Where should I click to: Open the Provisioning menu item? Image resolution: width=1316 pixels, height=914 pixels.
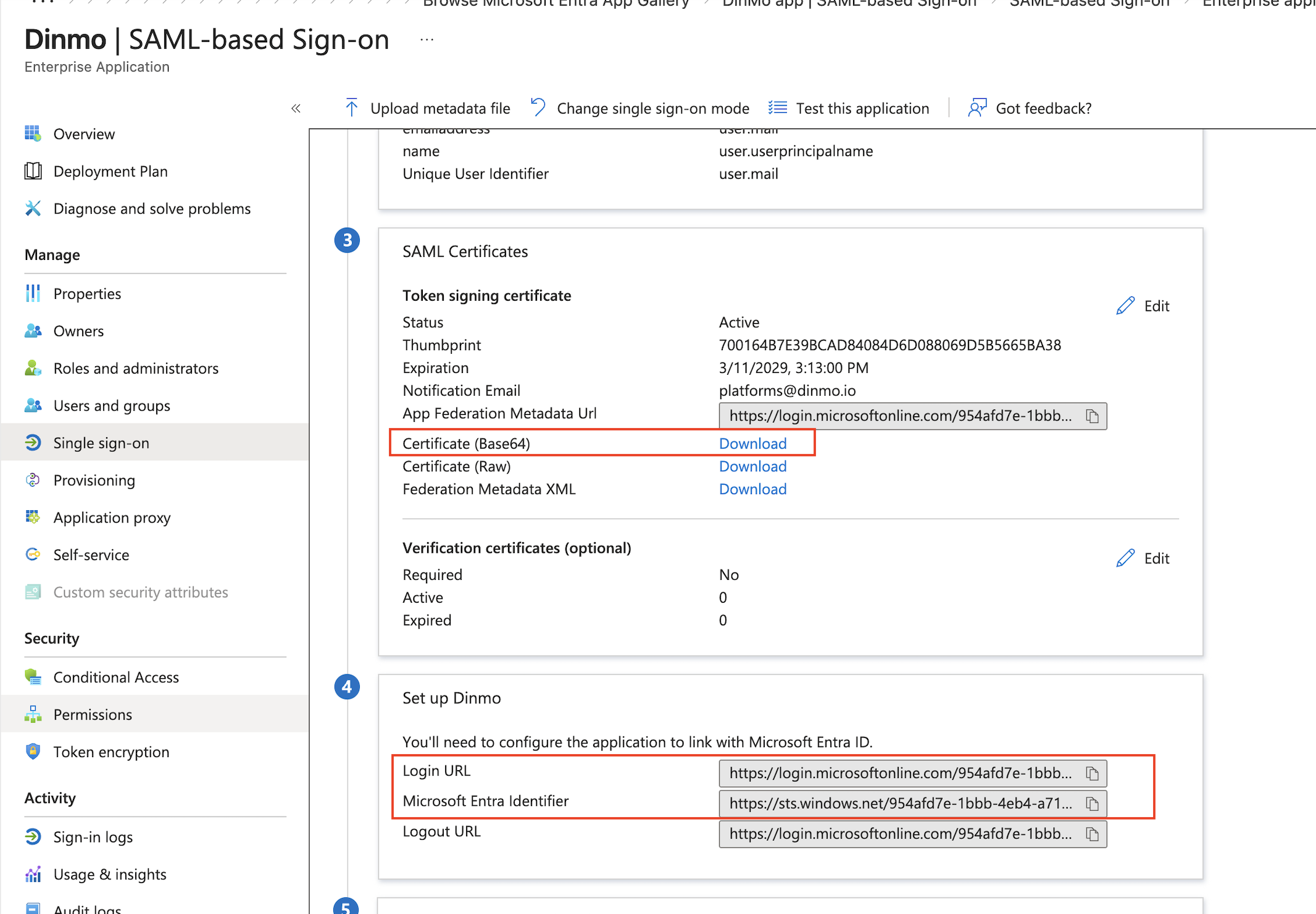click(94, 480)
